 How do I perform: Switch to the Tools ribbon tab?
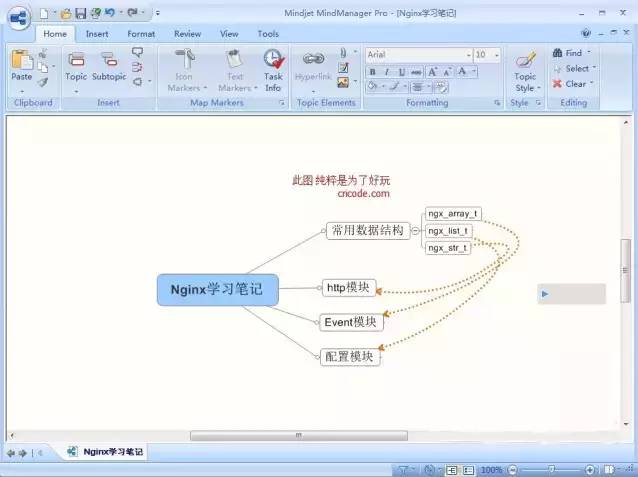click(268, 34)
